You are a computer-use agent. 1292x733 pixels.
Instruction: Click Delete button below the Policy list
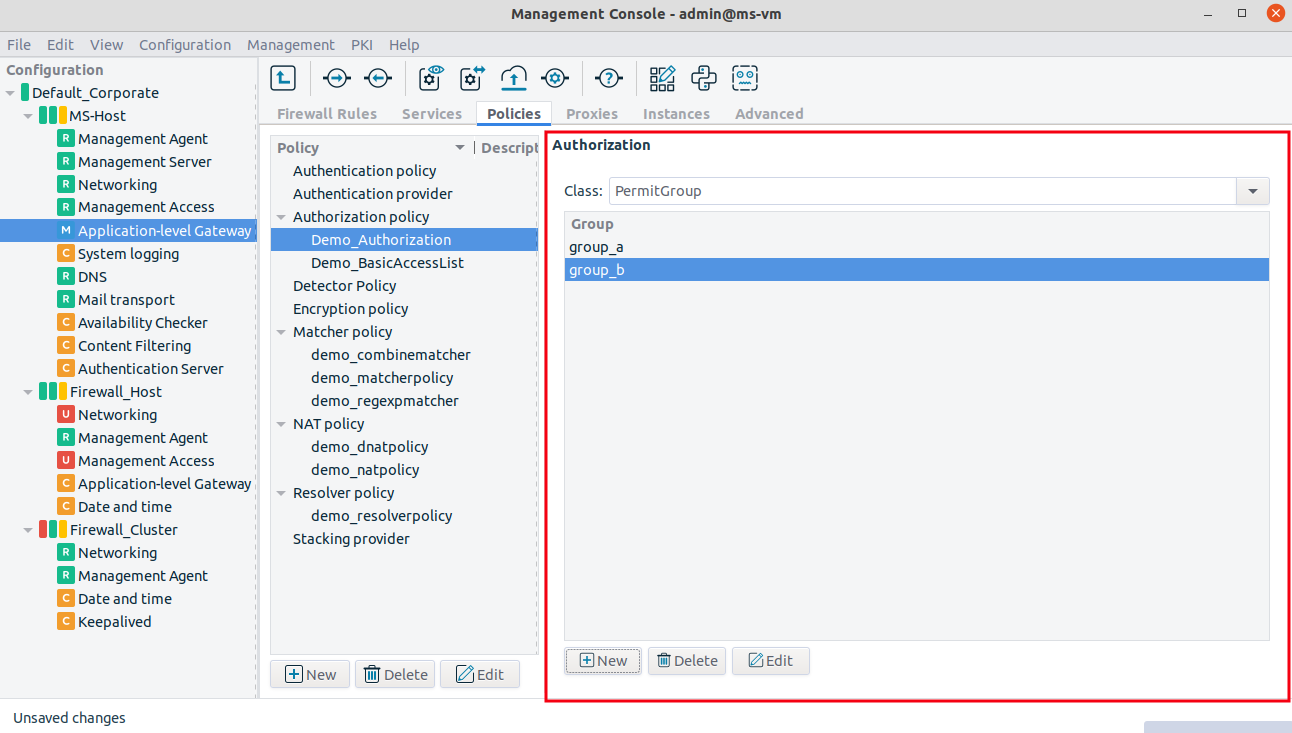[x=395, y=674]
